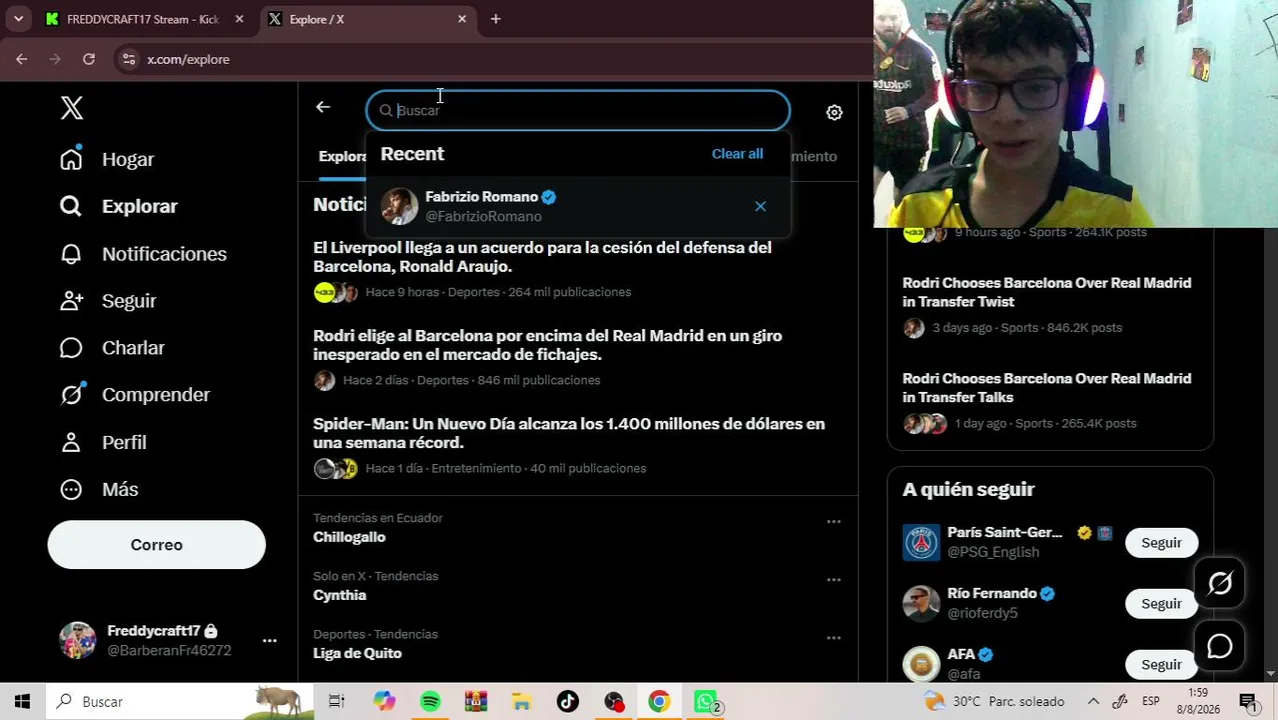This screenshot has width=1278, height=720.
Task: Open rioferdy5 profile
Action: point(982,613)
